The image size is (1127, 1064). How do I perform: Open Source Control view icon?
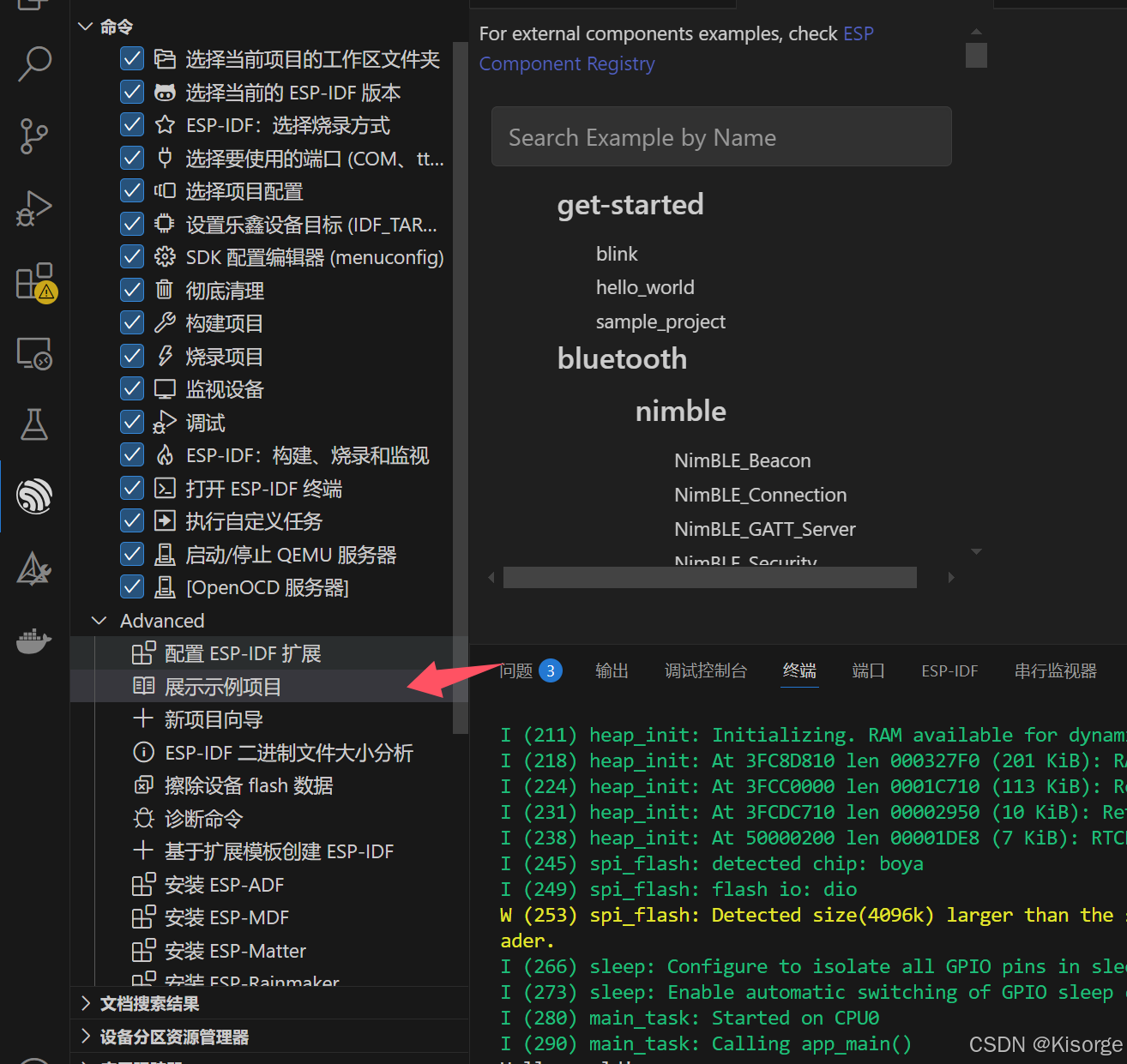tap(34, 136)
